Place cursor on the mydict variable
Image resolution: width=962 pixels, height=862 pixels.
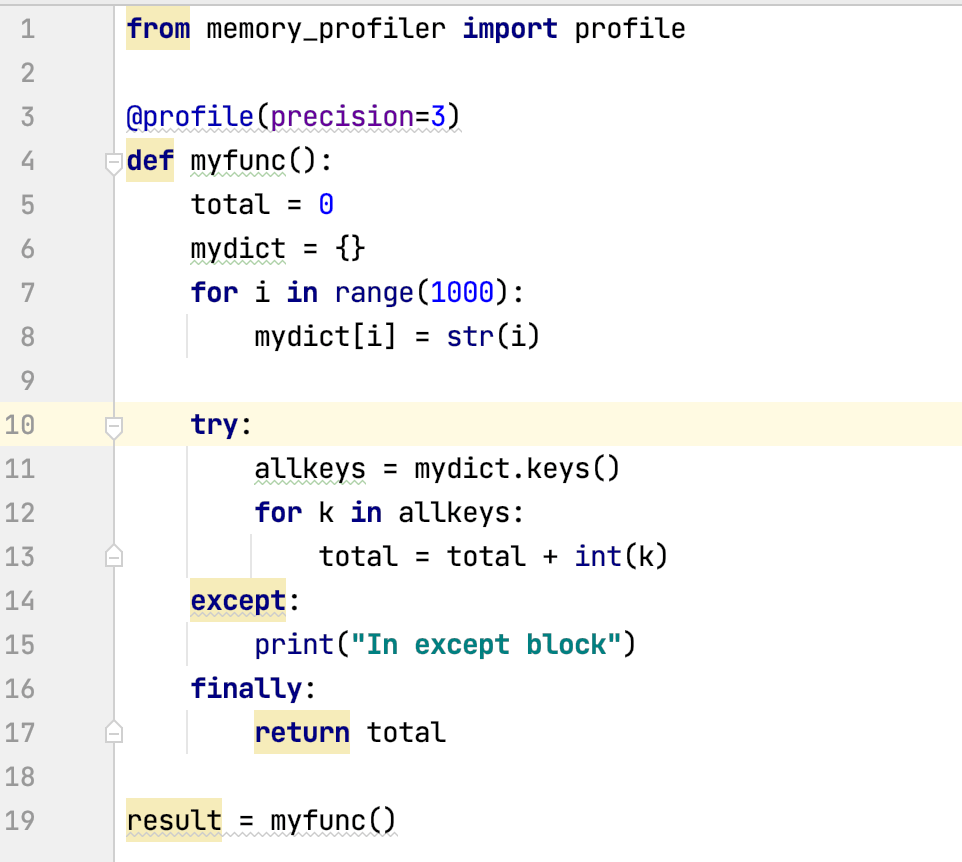tap(237, 249)
